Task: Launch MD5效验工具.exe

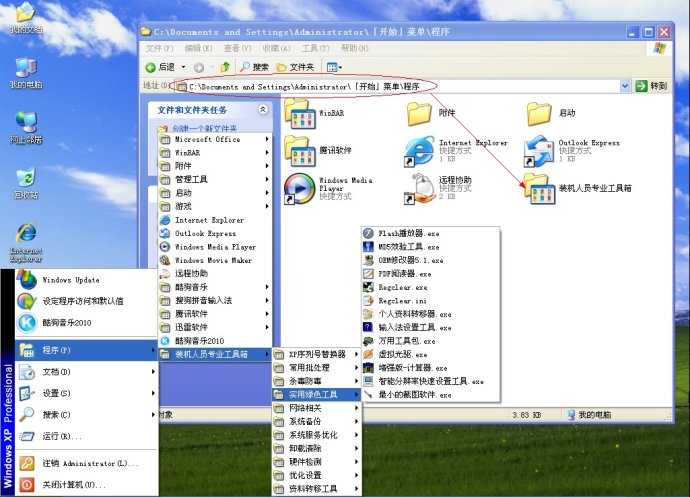Action: [430, 247]
